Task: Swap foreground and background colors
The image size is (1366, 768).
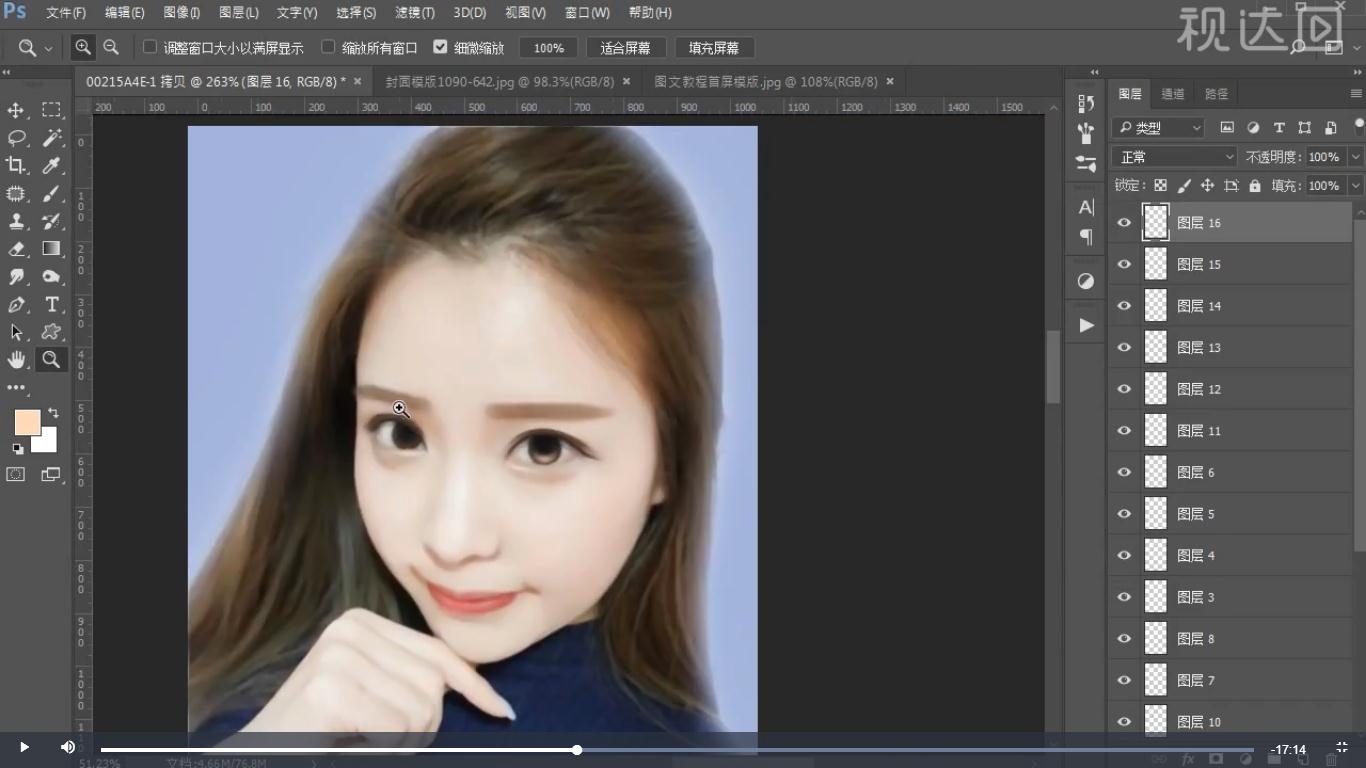Action: pyautogui.click(x=53, y=412)
